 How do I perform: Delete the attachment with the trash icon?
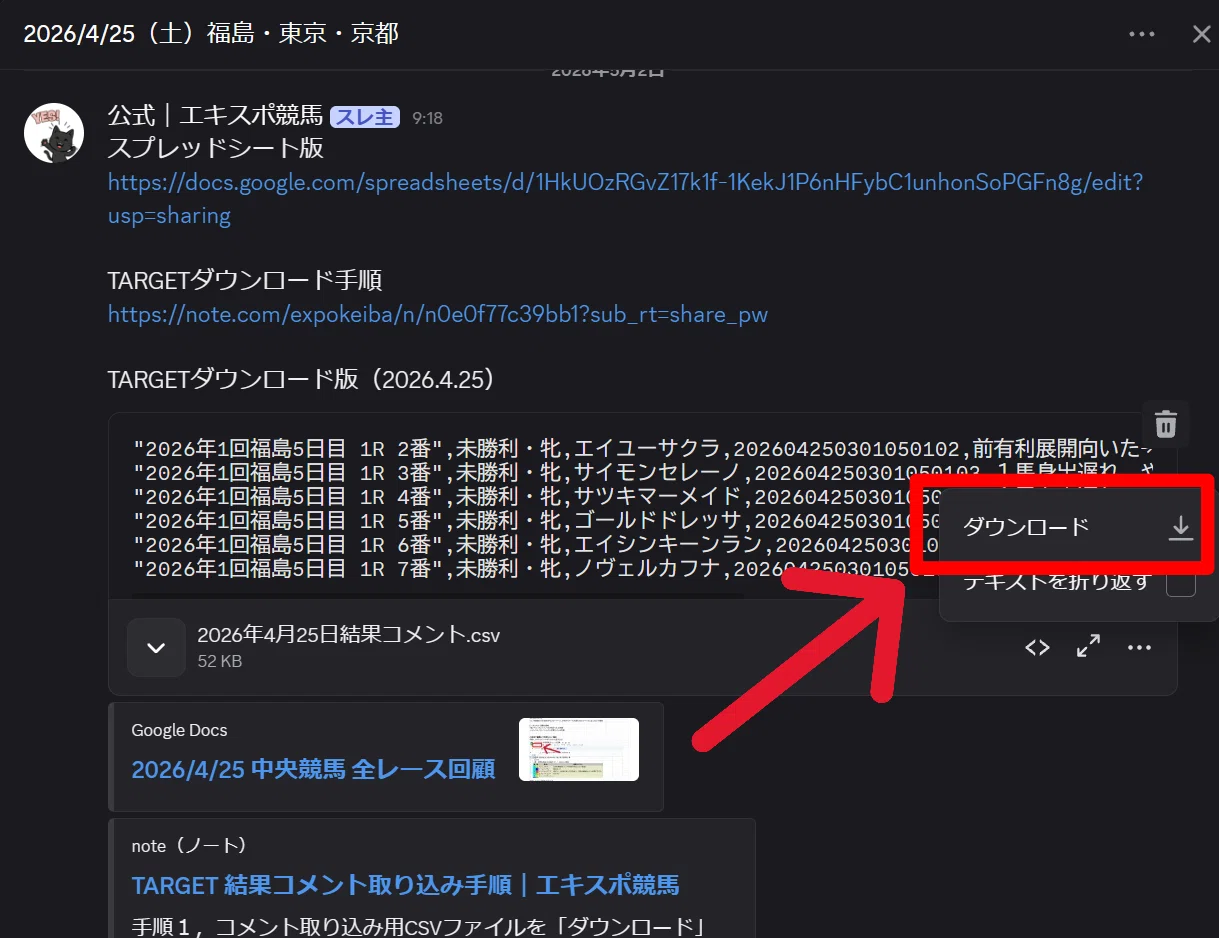click(x=1166, y=424)
